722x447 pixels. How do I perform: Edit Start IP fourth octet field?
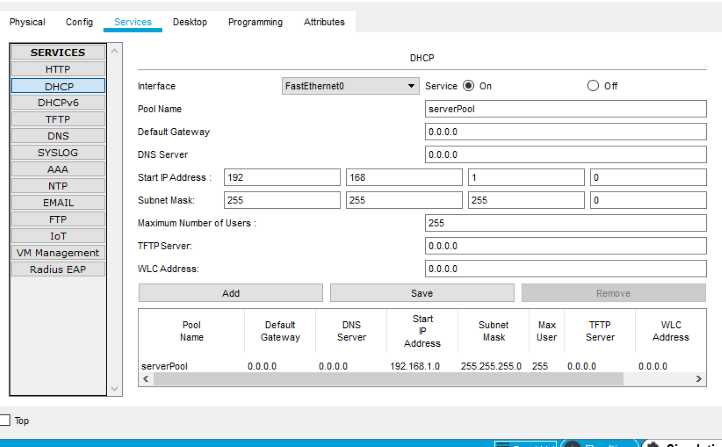point(648,177)
